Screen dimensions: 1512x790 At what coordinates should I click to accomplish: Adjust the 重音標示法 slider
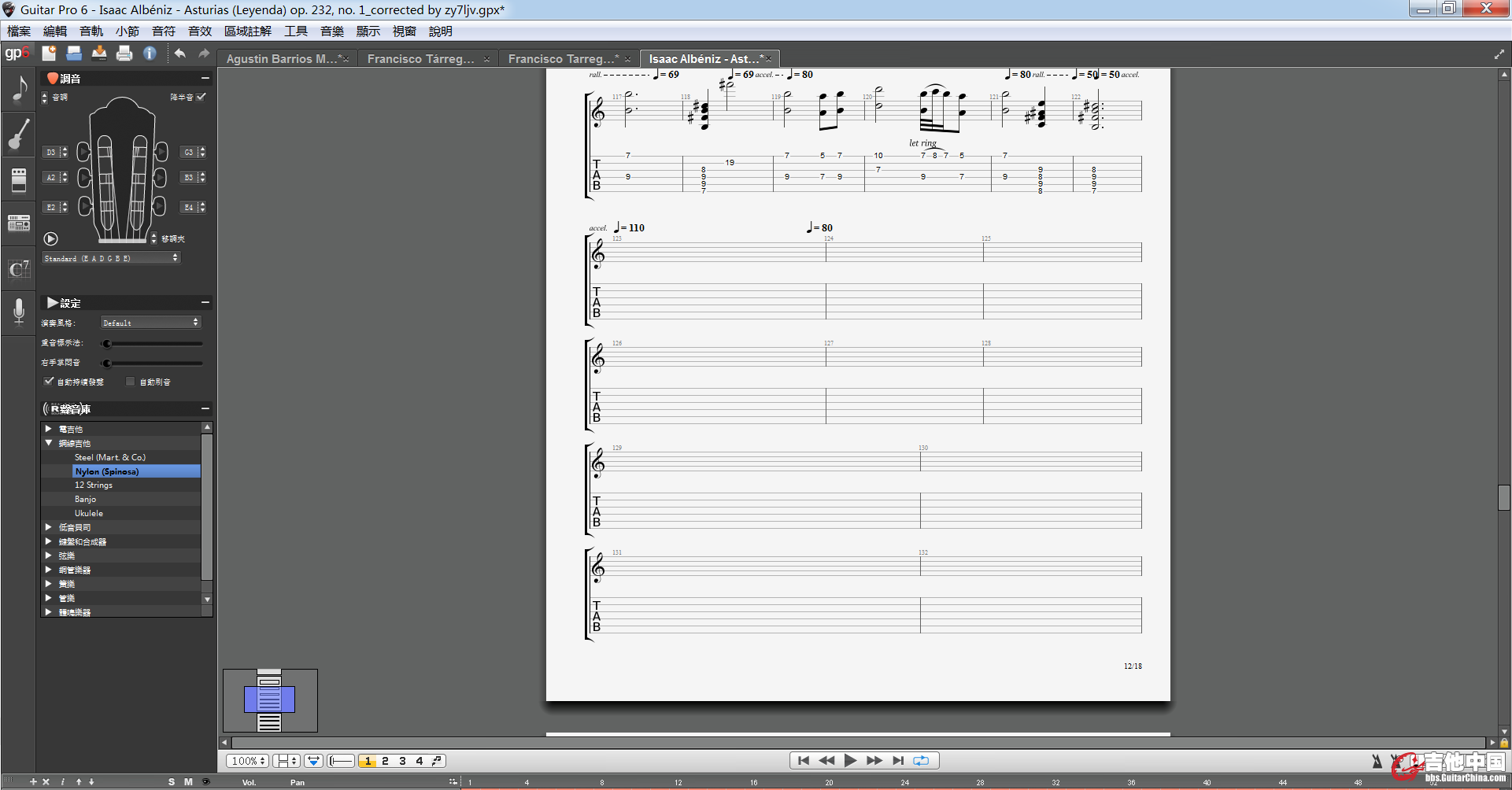153,343
